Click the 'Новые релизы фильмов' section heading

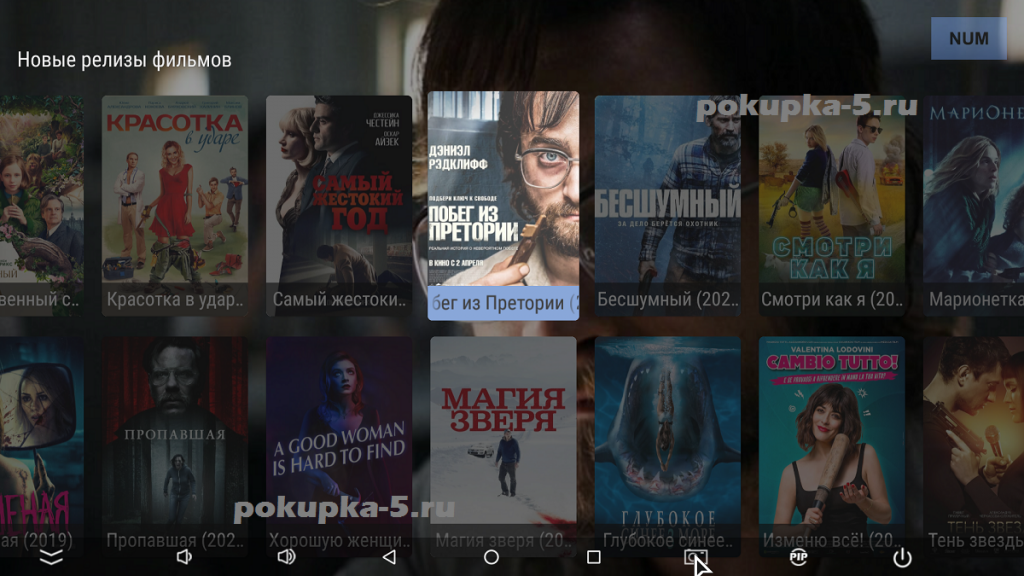click(x=124, y=60)
